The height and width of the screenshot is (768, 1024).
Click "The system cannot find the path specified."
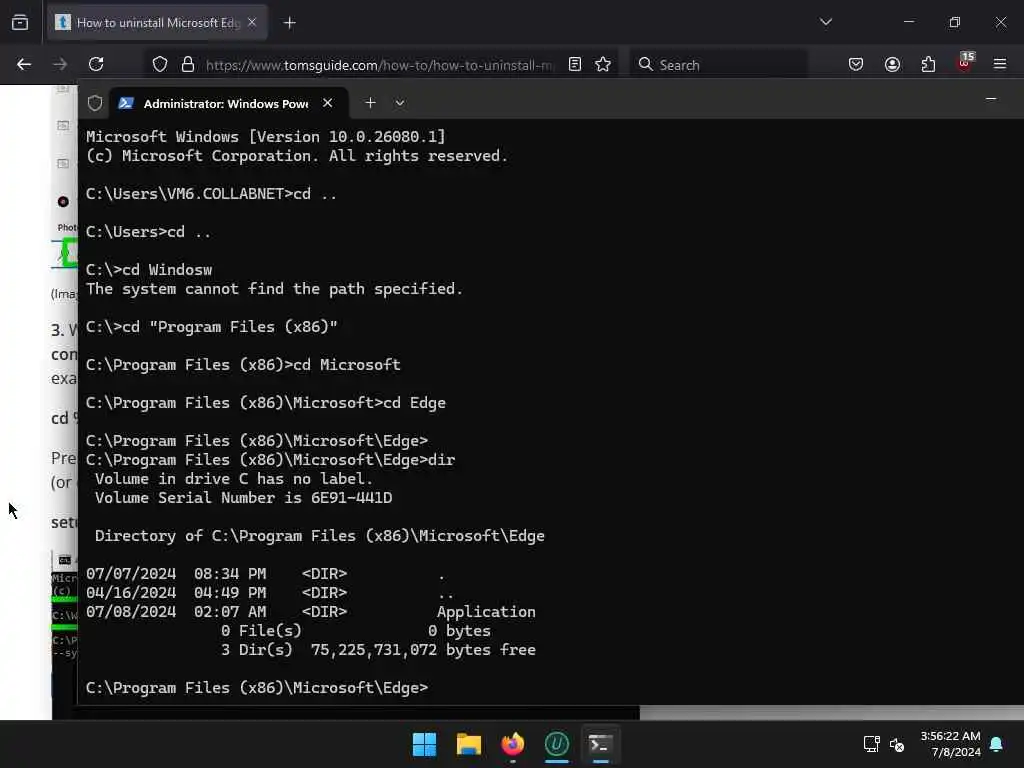coord(274,289)
